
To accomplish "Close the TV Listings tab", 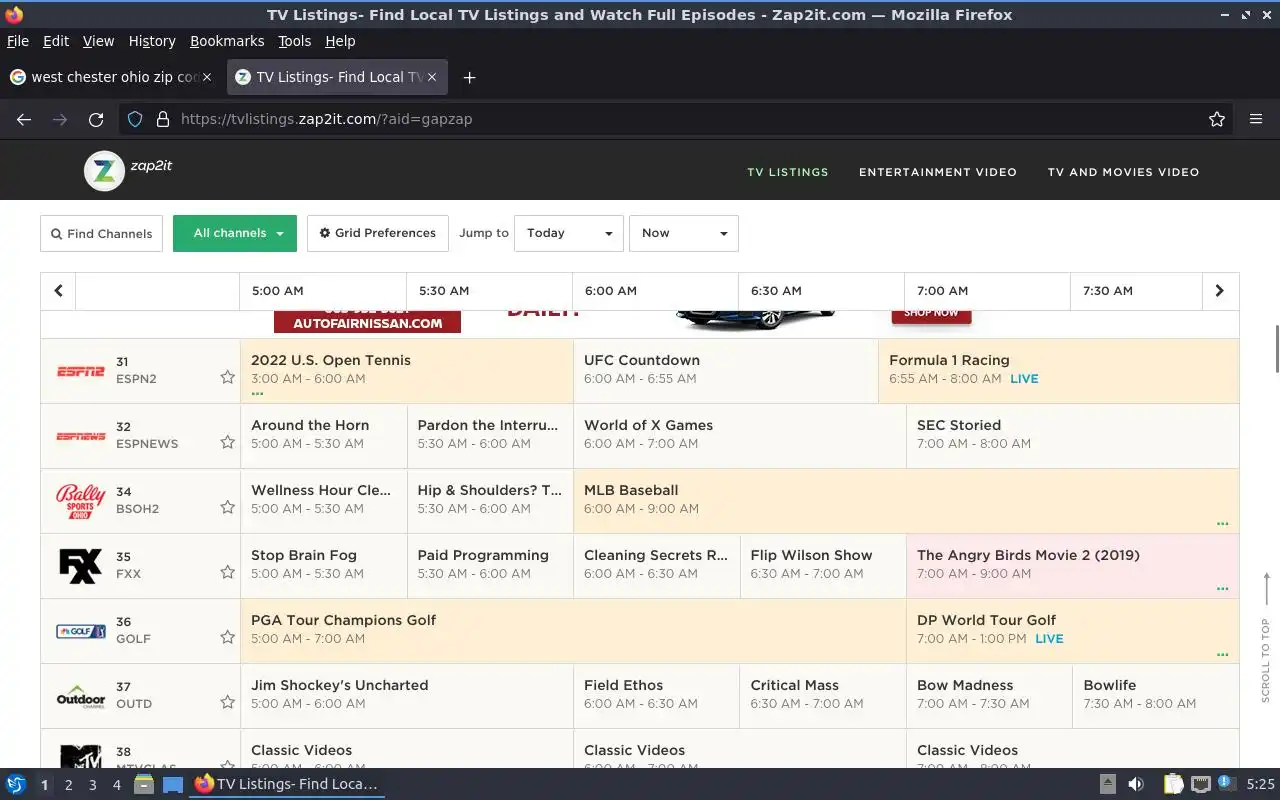I will [x=432, y=77].
